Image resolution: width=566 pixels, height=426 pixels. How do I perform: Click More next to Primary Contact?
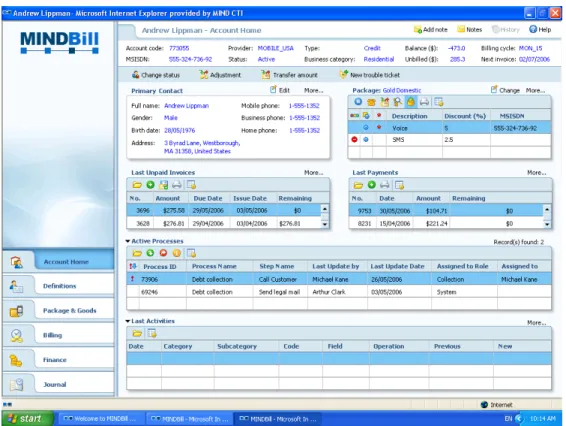click(313, 90)
